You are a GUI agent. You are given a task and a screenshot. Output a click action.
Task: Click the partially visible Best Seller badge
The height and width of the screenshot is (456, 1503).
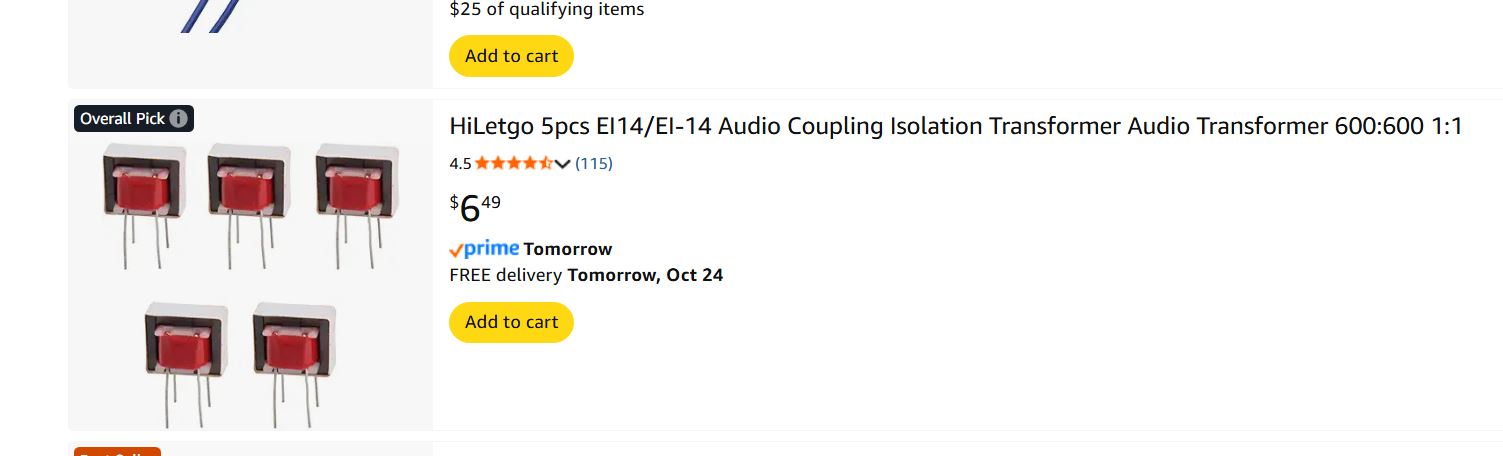click(117, 452)
